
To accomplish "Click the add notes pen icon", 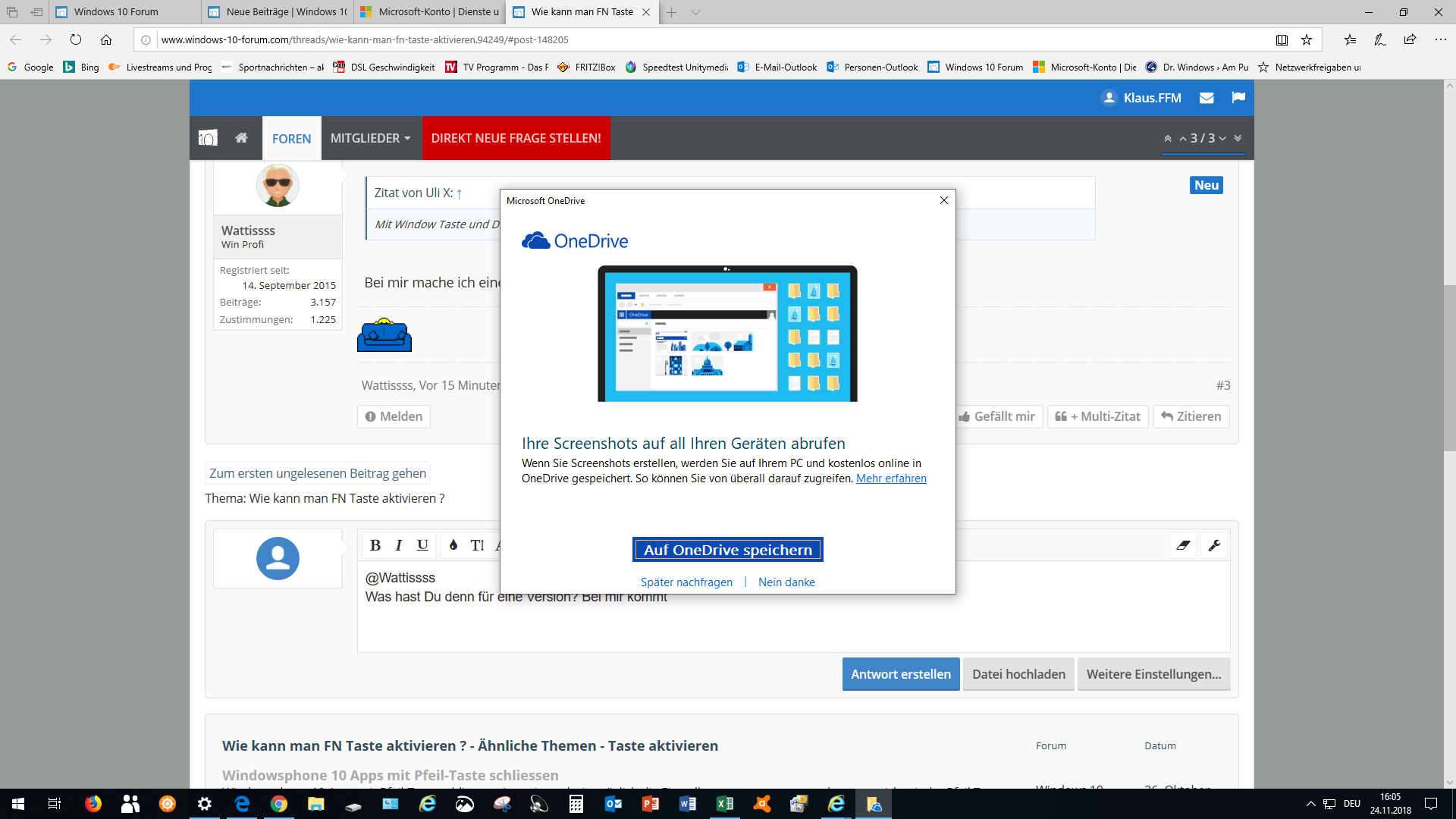I will click(1380, 39).
